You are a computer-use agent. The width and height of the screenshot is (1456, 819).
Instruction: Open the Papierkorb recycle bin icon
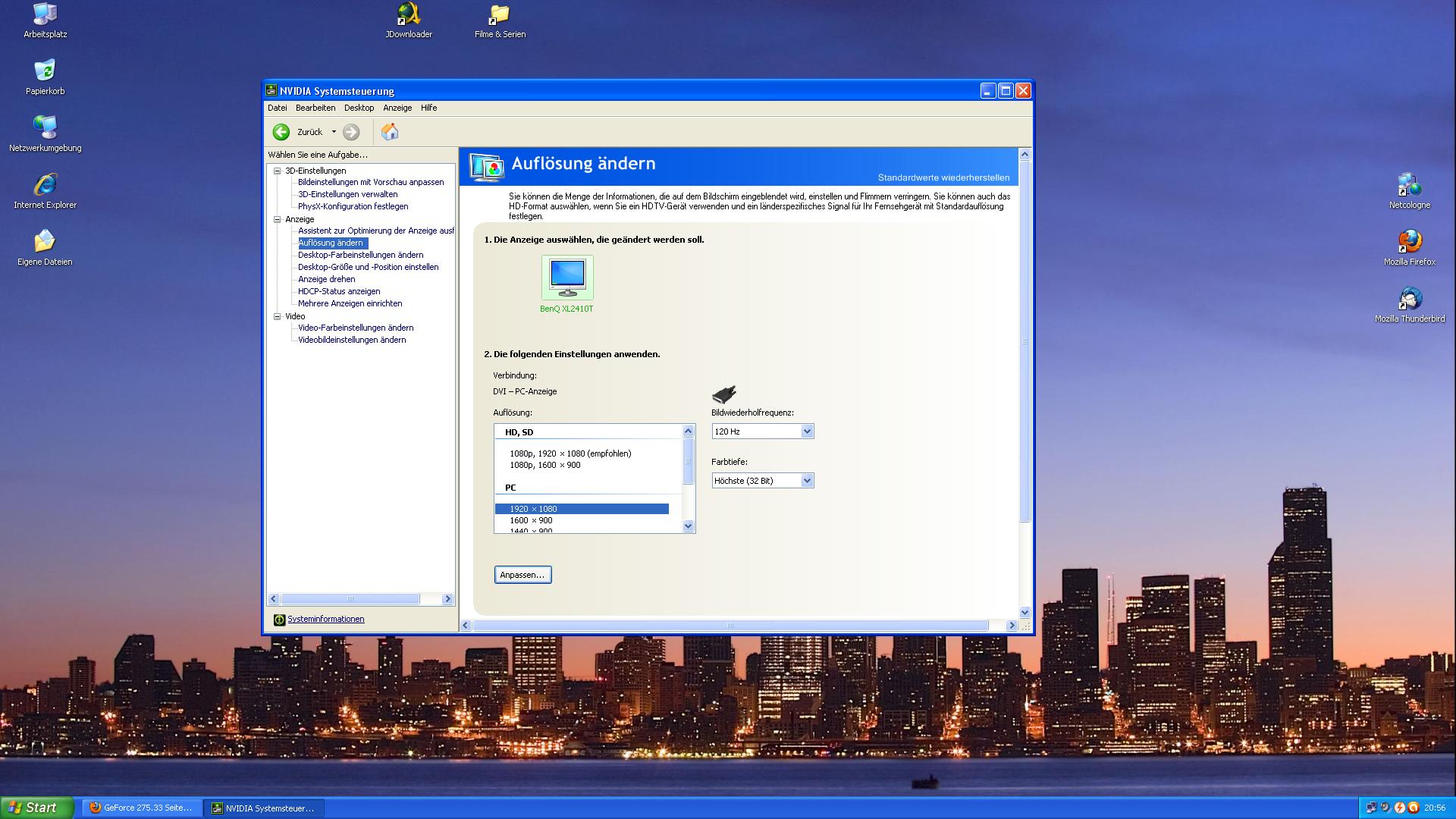(x=45, y=71)
